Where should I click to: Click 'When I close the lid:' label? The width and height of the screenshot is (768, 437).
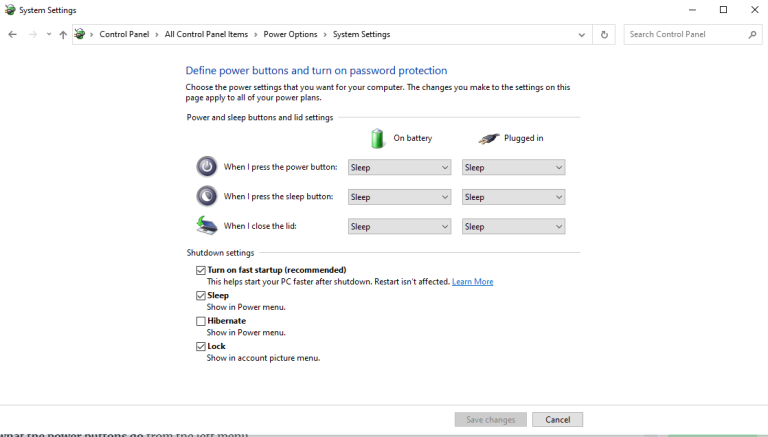[x=260, y=226]
